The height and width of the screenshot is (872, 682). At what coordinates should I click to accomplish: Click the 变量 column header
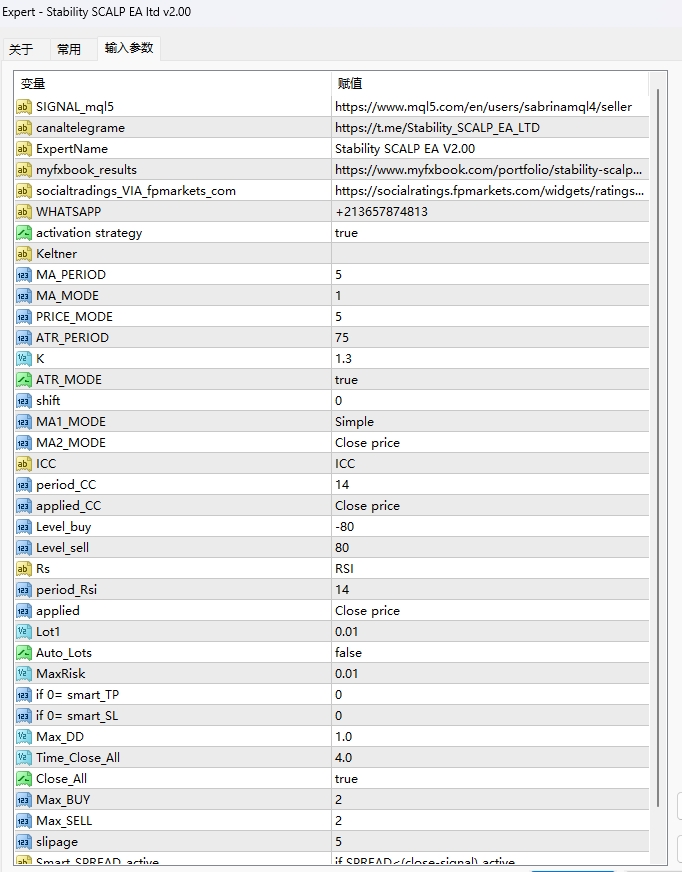pos(171,84)
